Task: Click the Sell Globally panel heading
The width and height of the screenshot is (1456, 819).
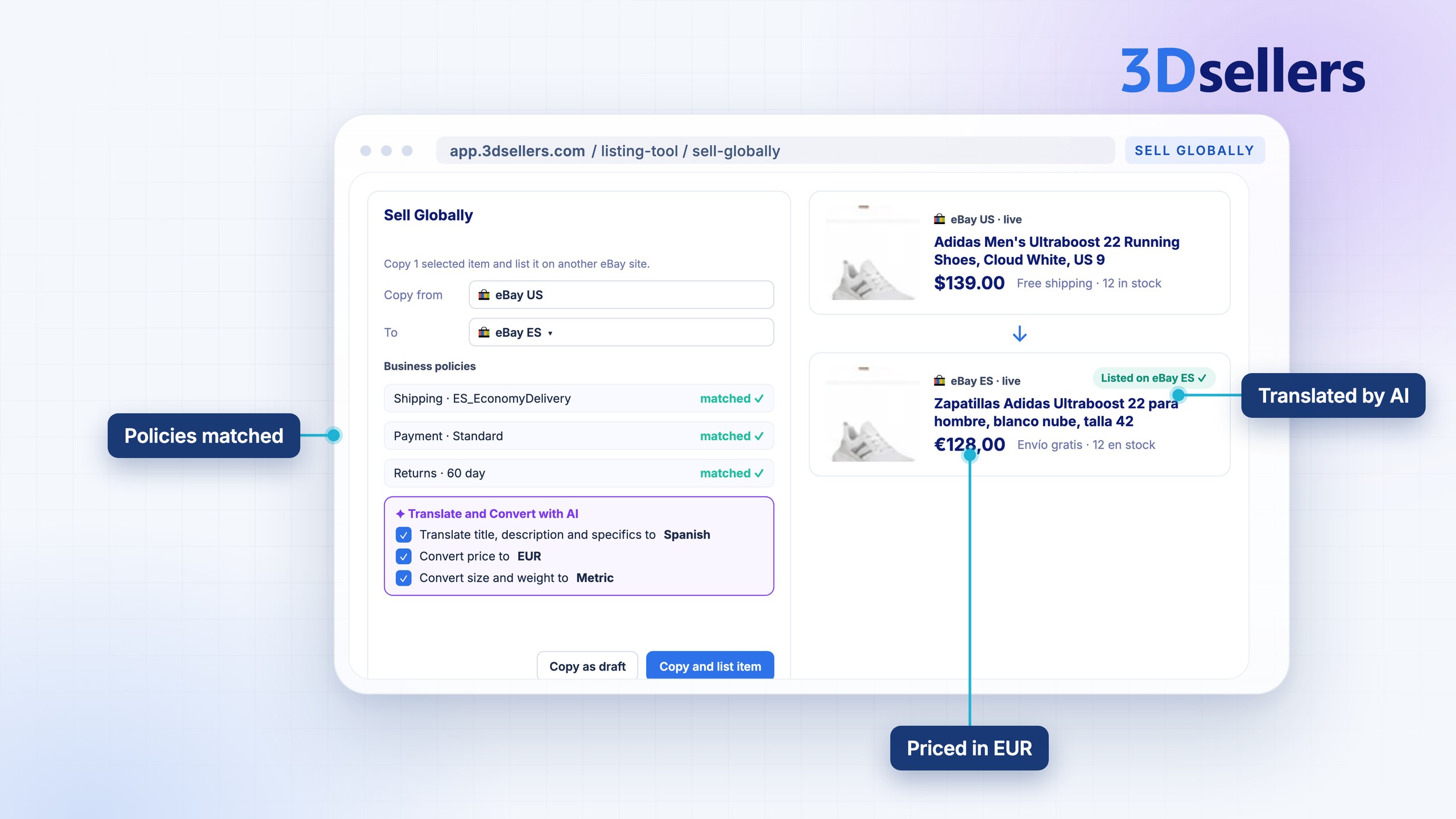Action: [x=428, y=215]
